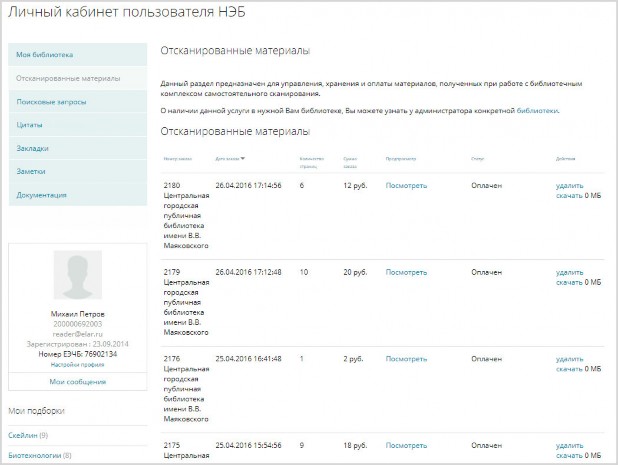Click order number 2176
Viewport: 618px width, 465px height.
tap(172, 359)
